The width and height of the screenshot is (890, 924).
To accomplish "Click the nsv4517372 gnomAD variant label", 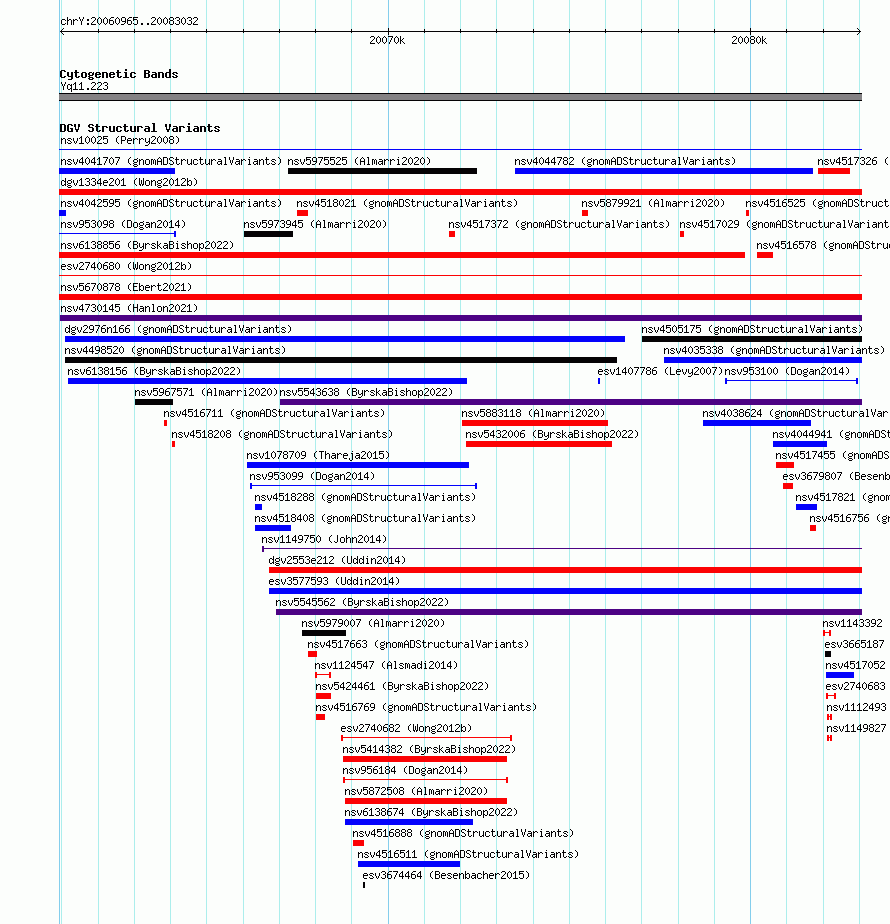I will point(559,225).
